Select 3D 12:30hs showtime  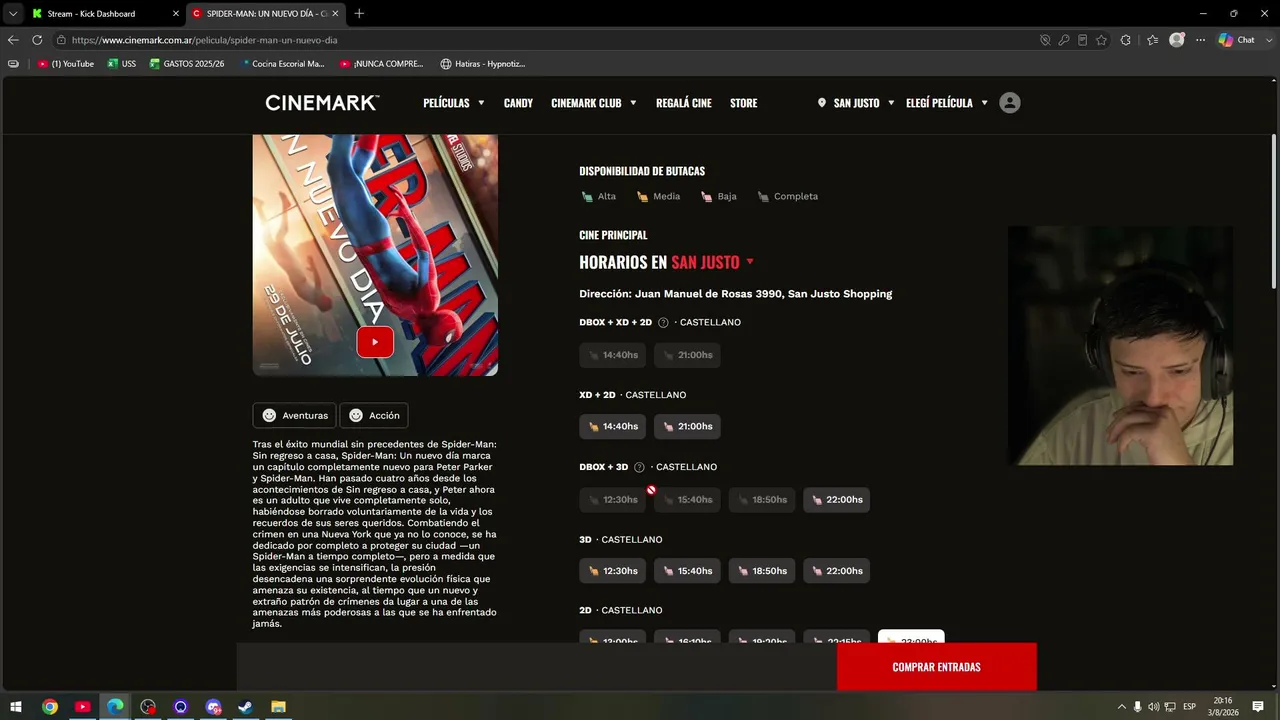pos(613,571)
